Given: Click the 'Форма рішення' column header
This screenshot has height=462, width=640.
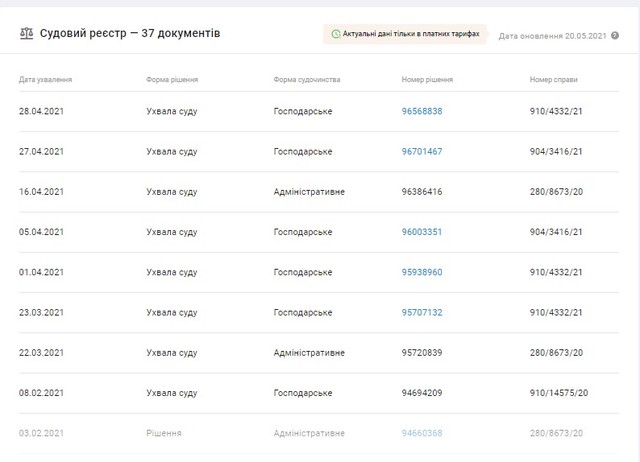Looking at the screenshot, I should click(x=174, y=79).
